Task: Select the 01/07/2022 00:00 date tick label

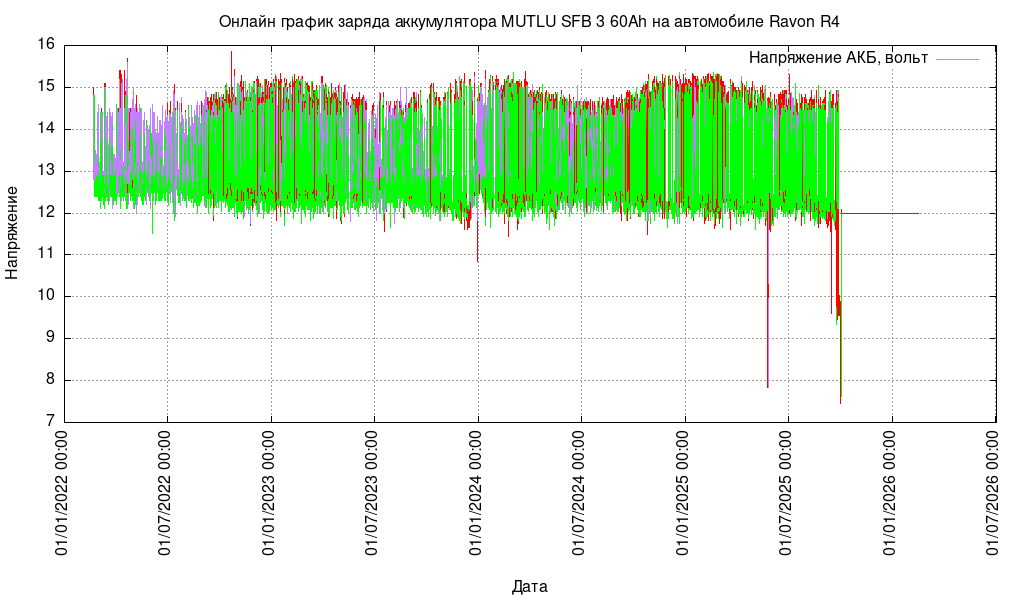Action: [167, 494]
